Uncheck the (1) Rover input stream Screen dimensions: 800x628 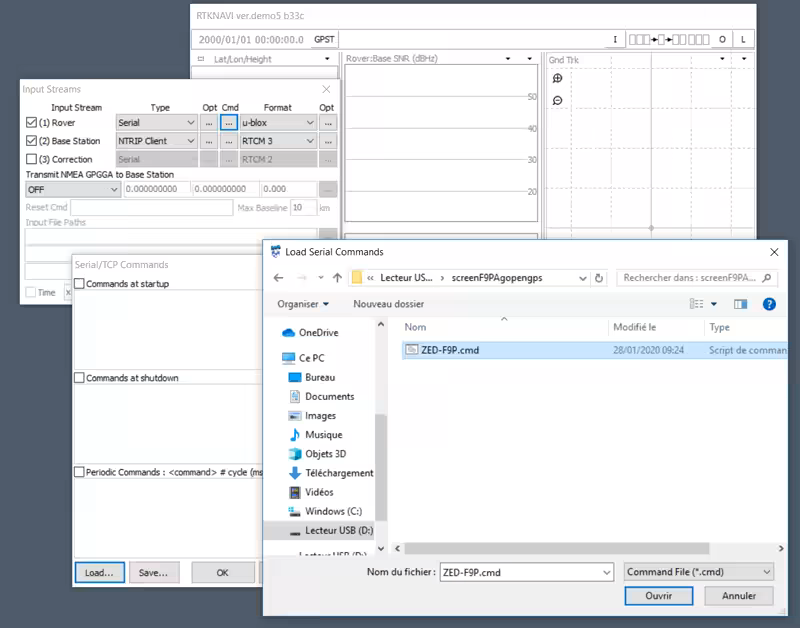(x=31, y=123)
